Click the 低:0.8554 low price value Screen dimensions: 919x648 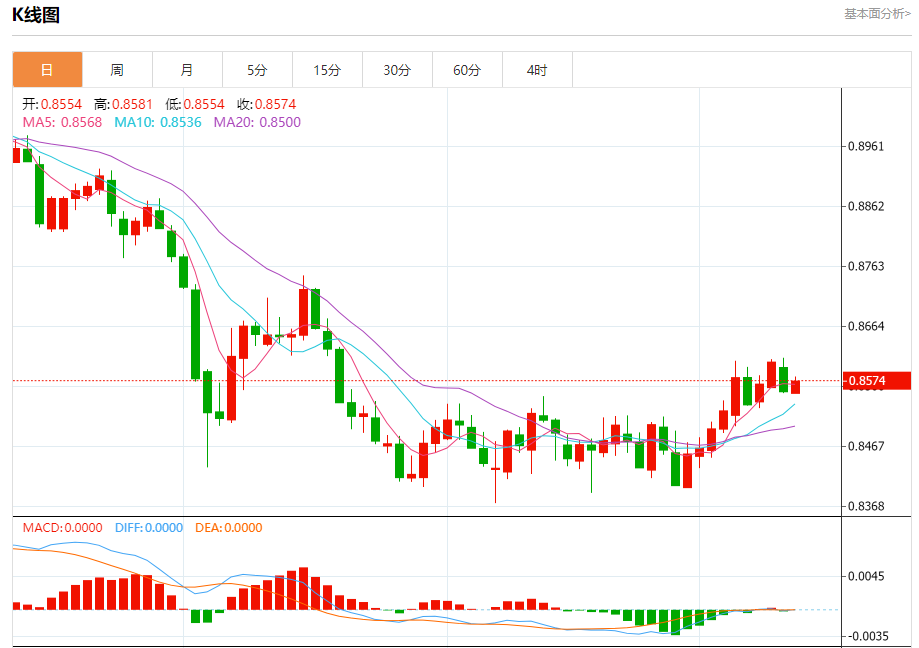click(x=195, y=104)
